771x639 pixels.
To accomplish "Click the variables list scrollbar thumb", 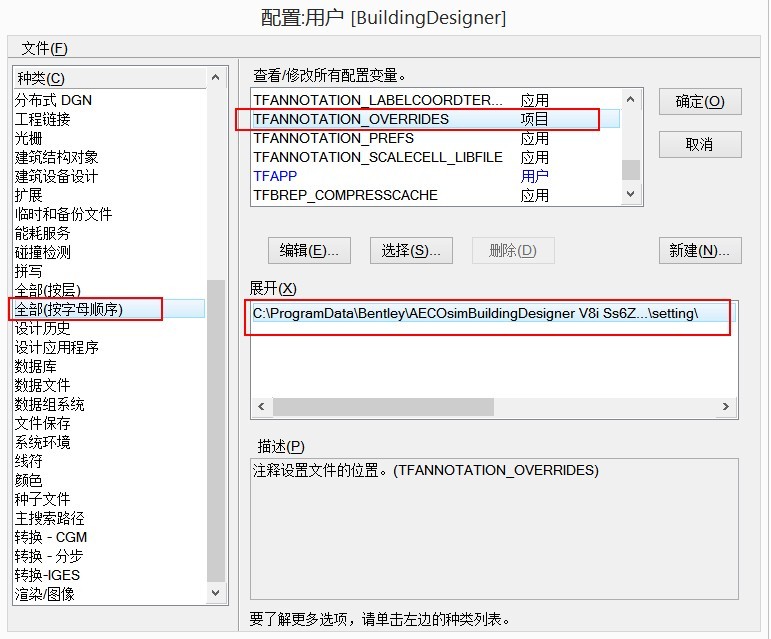I will click(630, 170).
